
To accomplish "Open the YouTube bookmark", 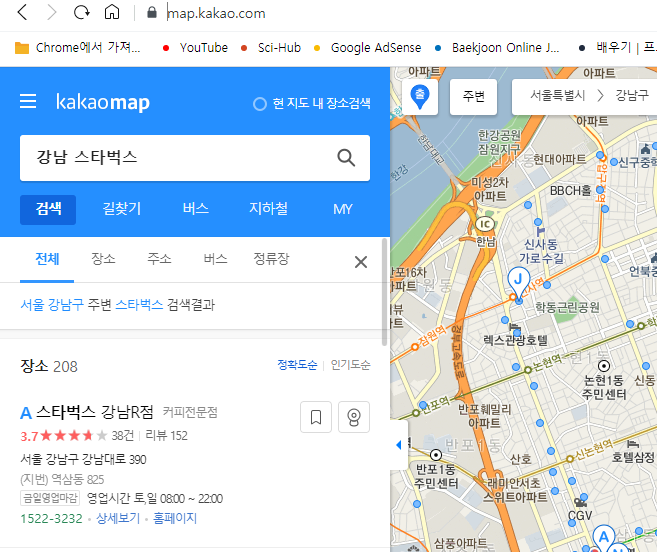I will [x=195, y=48].
